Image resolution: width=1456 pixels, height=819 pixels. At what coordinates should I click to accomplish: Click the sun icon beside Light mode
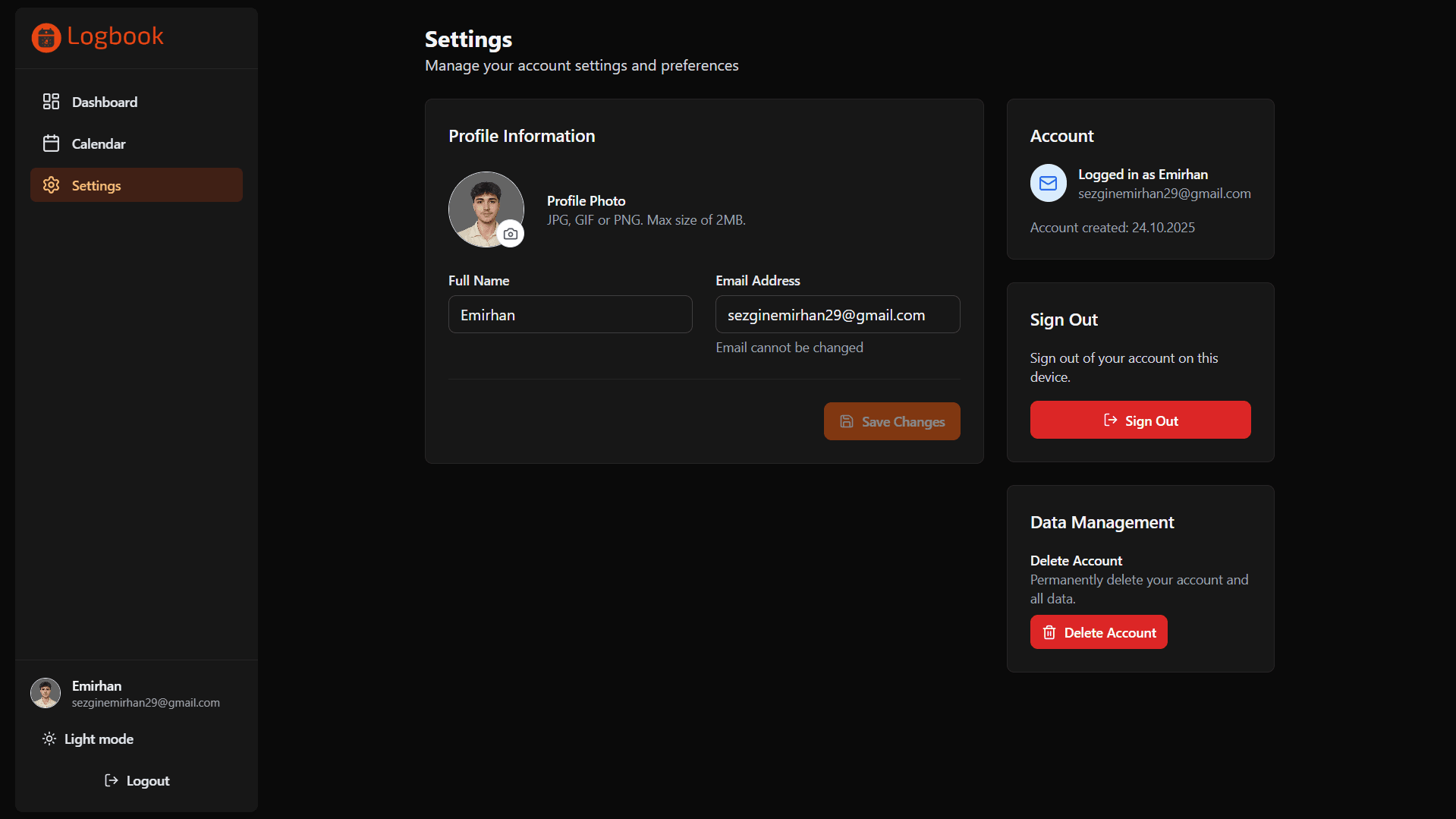pyautogui.click(x=49, y=739)
